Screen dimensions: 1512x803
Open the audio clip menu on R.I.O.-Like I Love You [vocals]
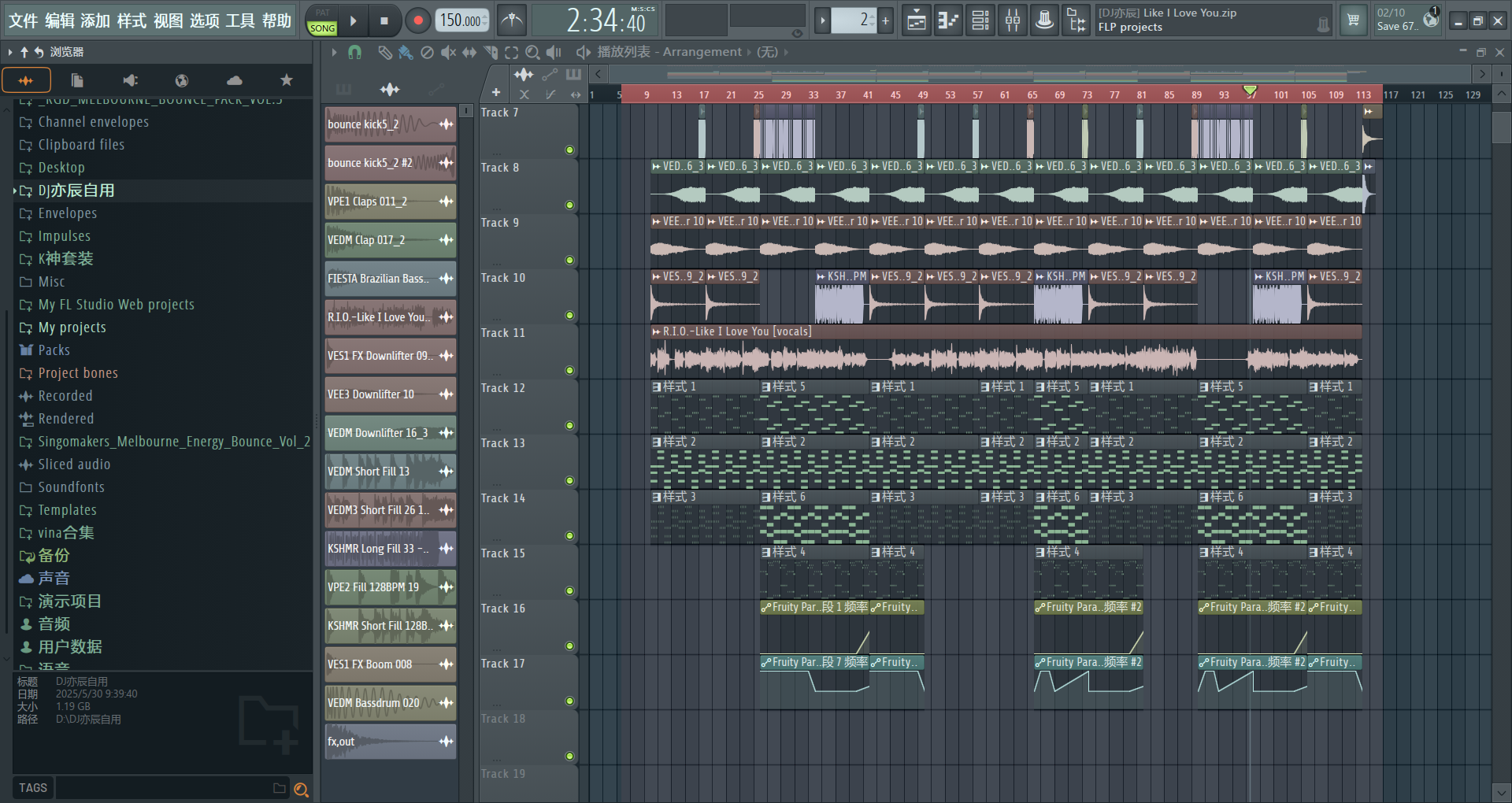pos(656,331)
